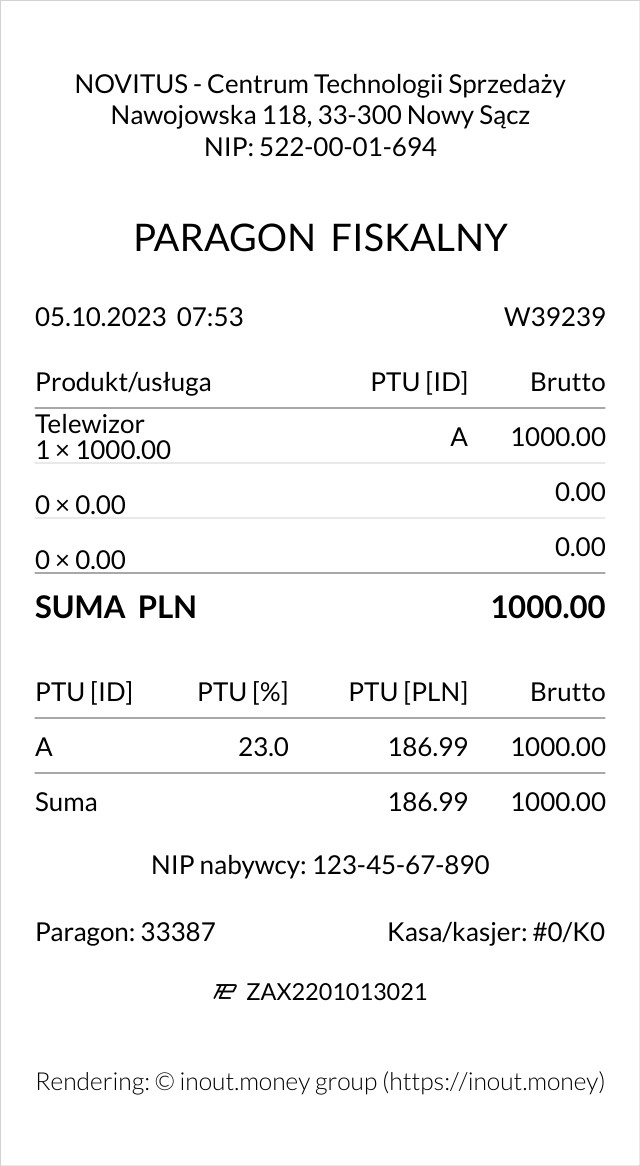Open the https://inout.money link in footer

pyautogui.click(x=494, y=1081)
